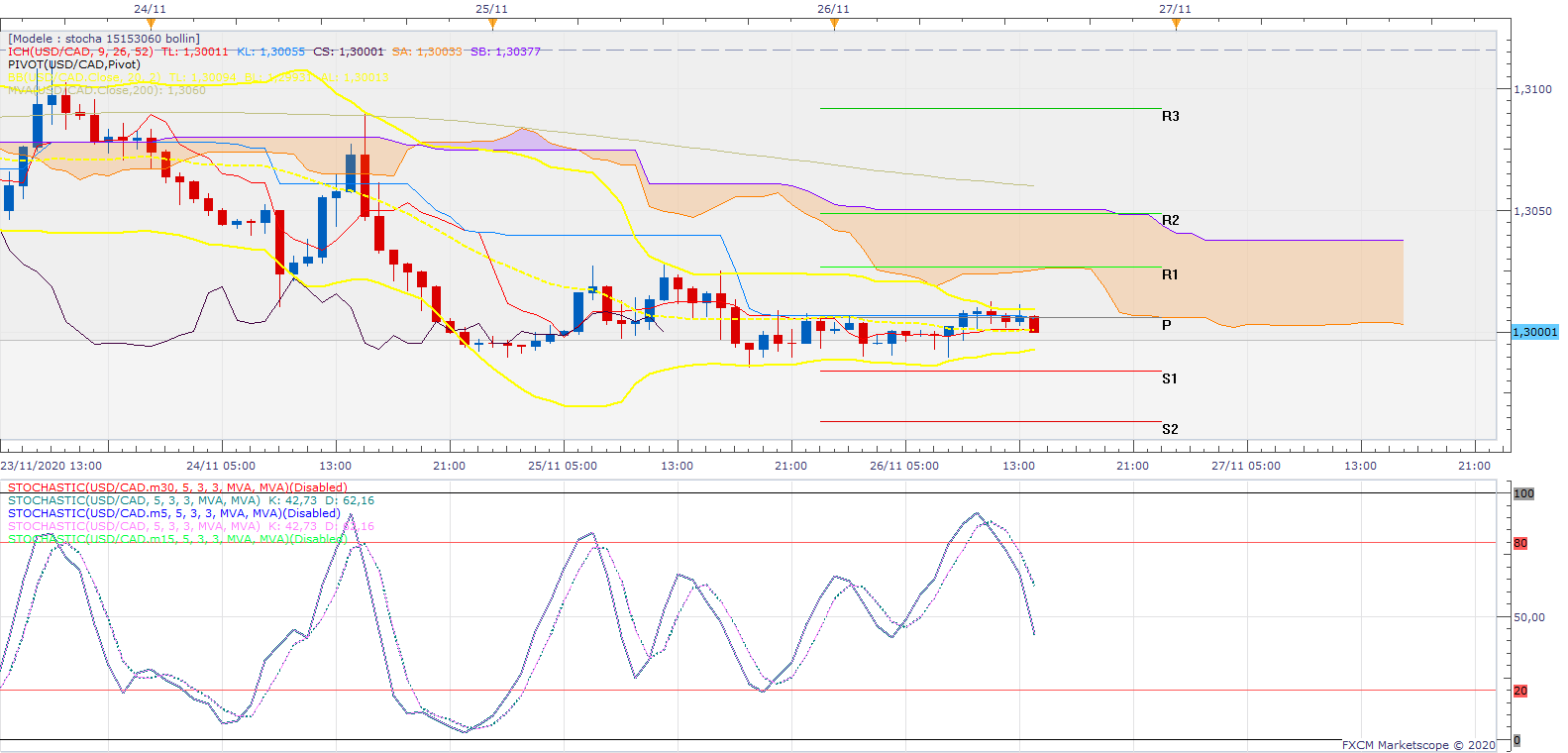Select the green disabled m15 stochastic label

tap(176, 539)
